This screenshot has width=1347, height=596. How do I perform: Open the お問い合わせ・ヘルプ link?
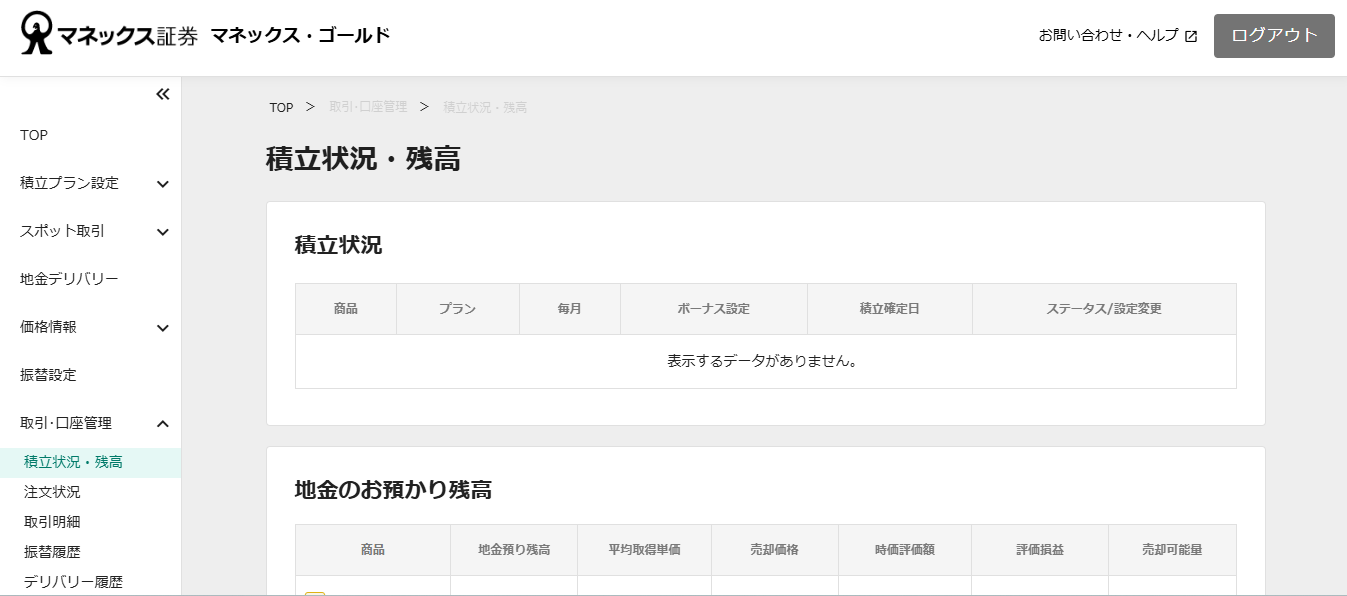[x=1108, y=35]
